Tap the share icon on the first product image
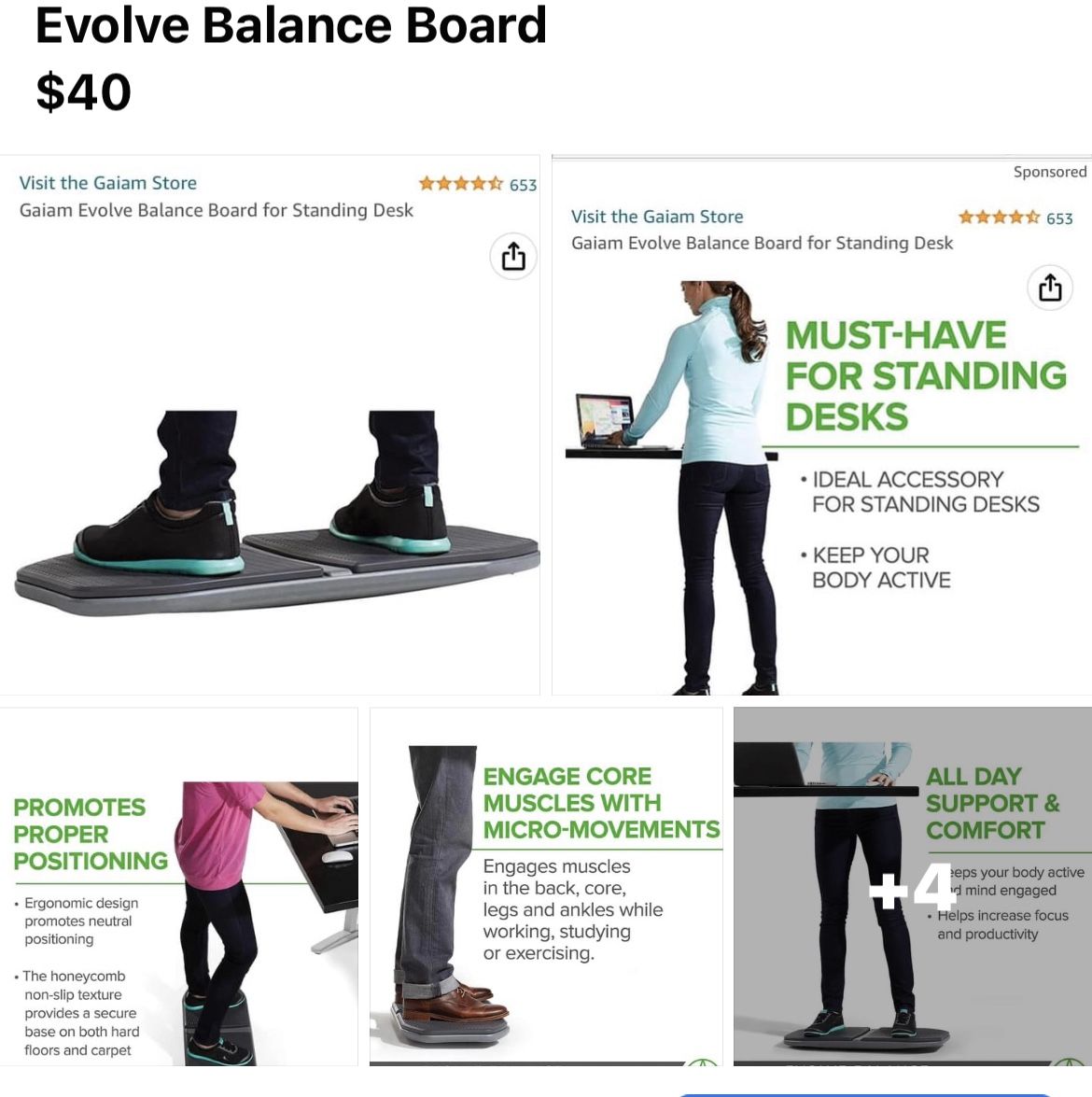 pos(513,256)
